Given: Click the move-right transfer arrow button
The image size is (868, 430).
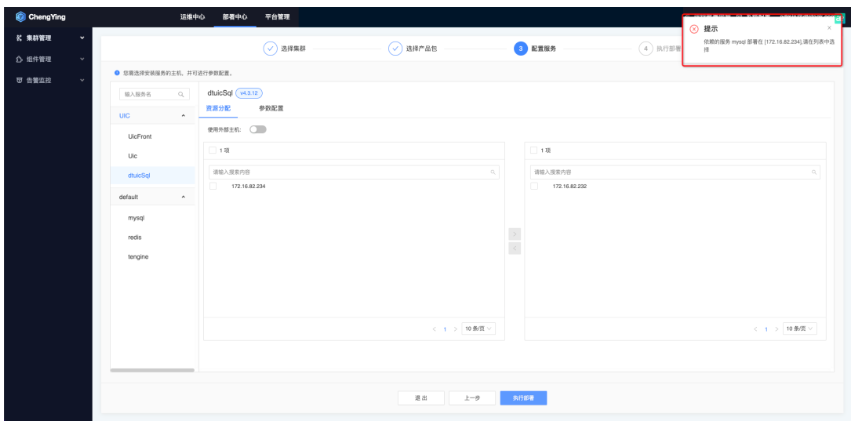Looking at the screenshot, I should pos(515,234).
